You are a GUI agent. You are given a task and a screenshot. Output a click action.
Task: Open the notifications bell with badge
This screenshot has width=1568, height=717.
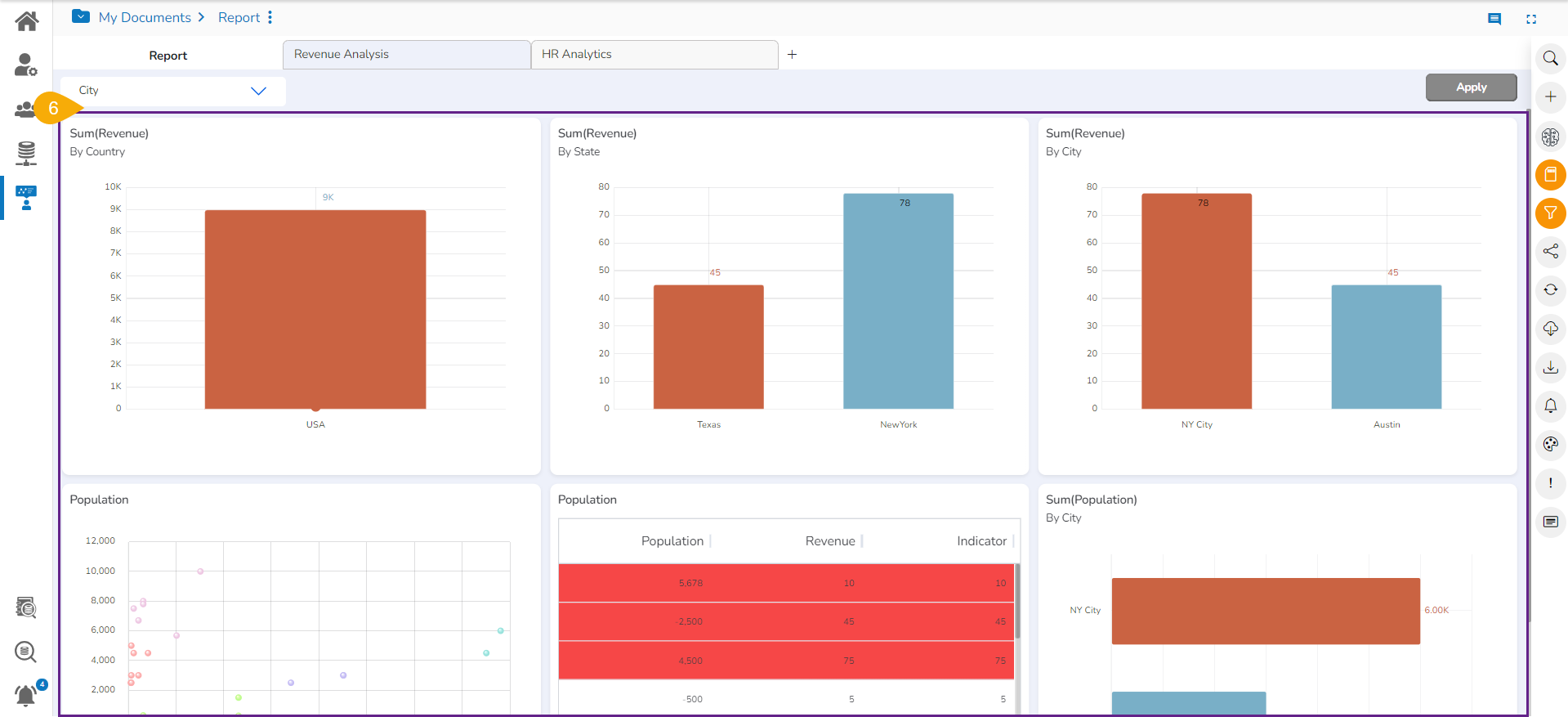(27, 695)
